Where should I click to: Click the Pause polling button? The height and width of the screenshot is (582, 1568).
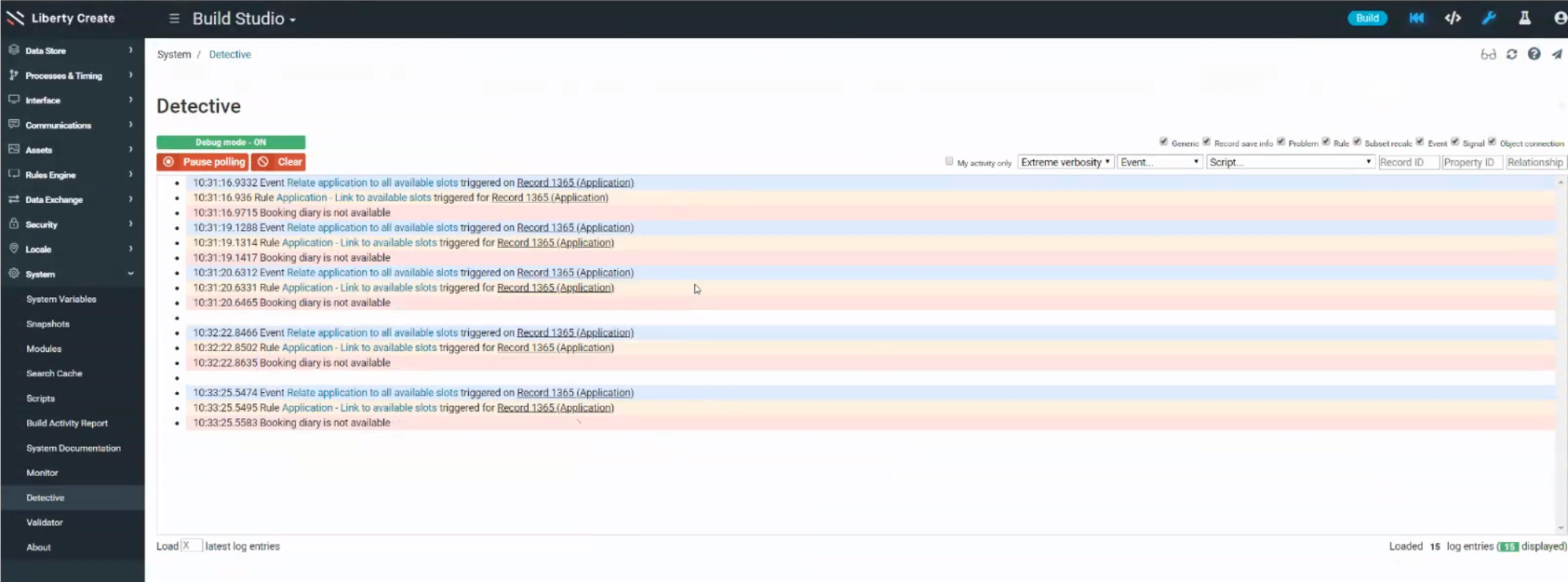point(203,162)
